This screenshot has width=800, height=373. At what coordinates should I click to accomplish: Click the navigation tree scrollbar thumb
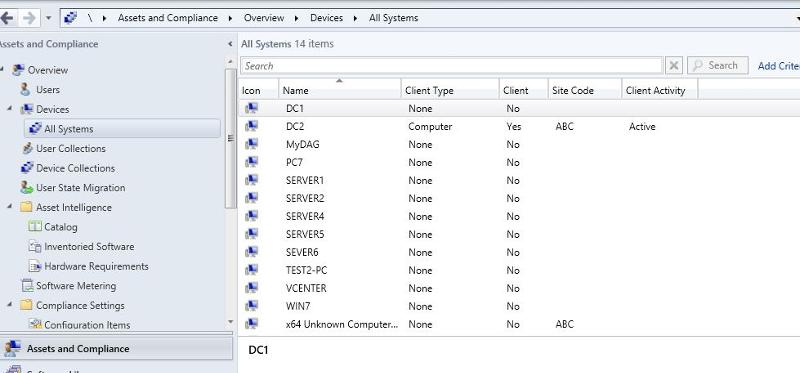231,138
